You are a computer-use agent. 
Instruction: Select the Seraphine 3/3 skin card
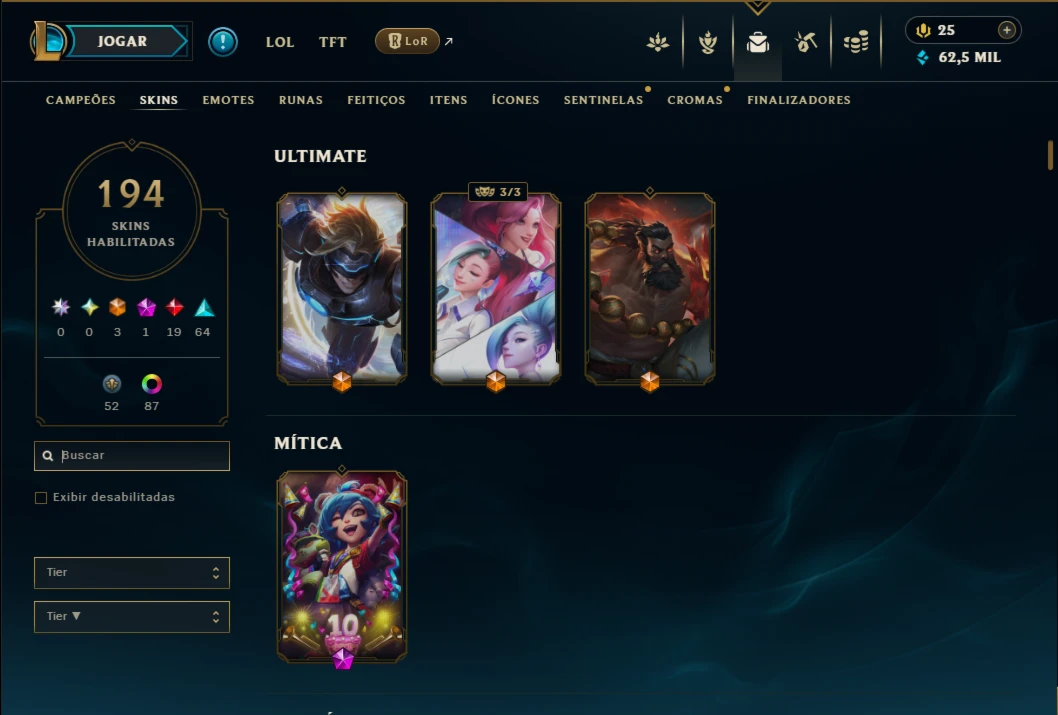[496, 289]
